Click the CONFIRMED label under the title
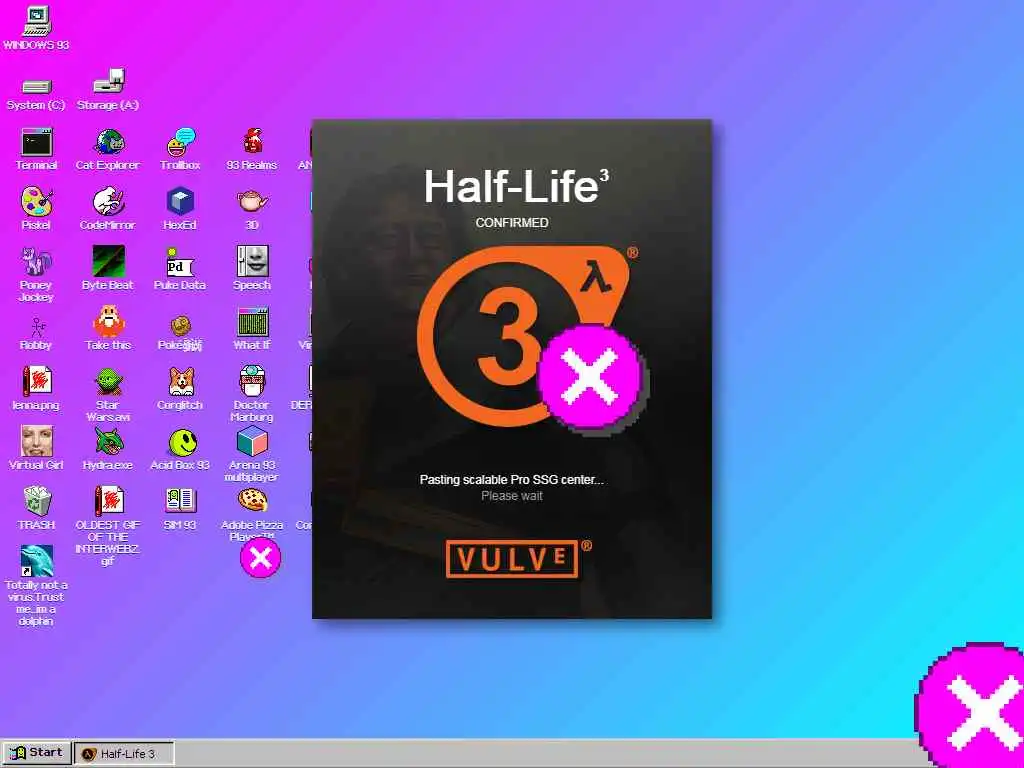The image size is (1024, 768). [x=511, y=223]
